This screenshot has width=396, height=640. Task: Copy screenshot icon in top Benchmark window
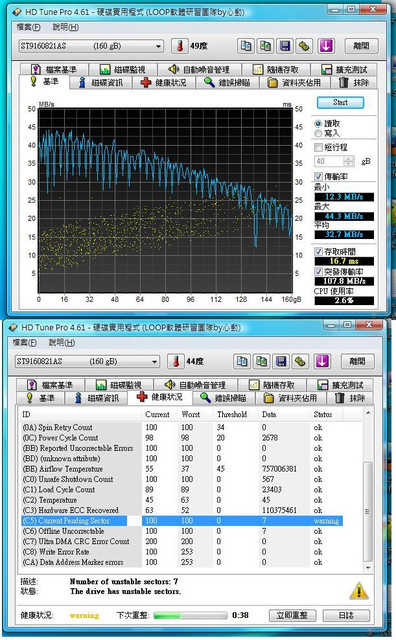[265, 46]
